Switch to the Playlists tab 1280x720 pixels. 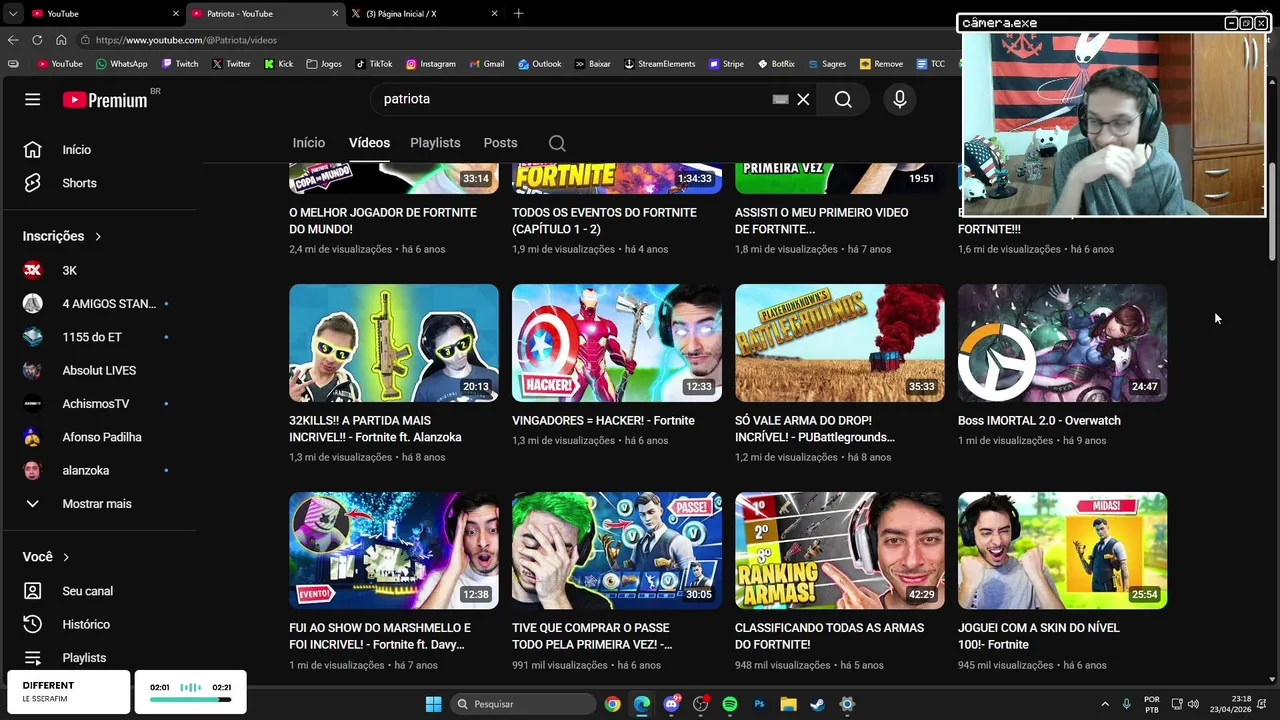(x=435, y=143)
